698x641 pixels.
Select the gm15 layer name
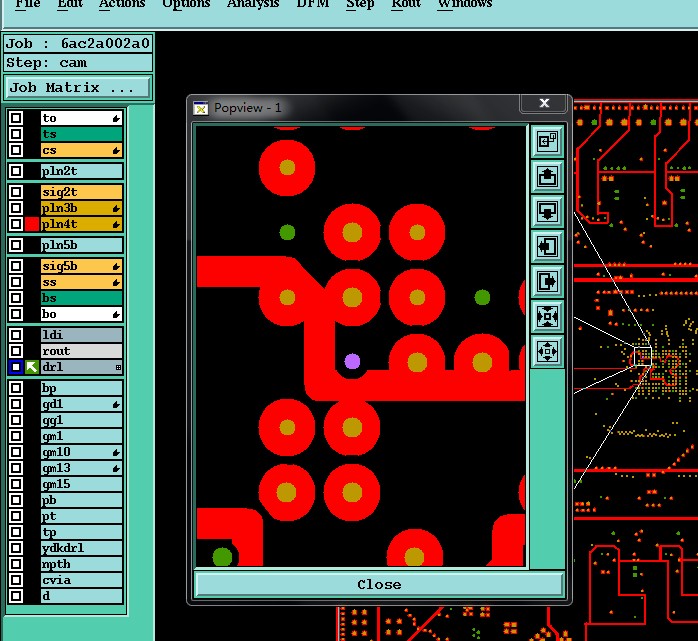81,484
